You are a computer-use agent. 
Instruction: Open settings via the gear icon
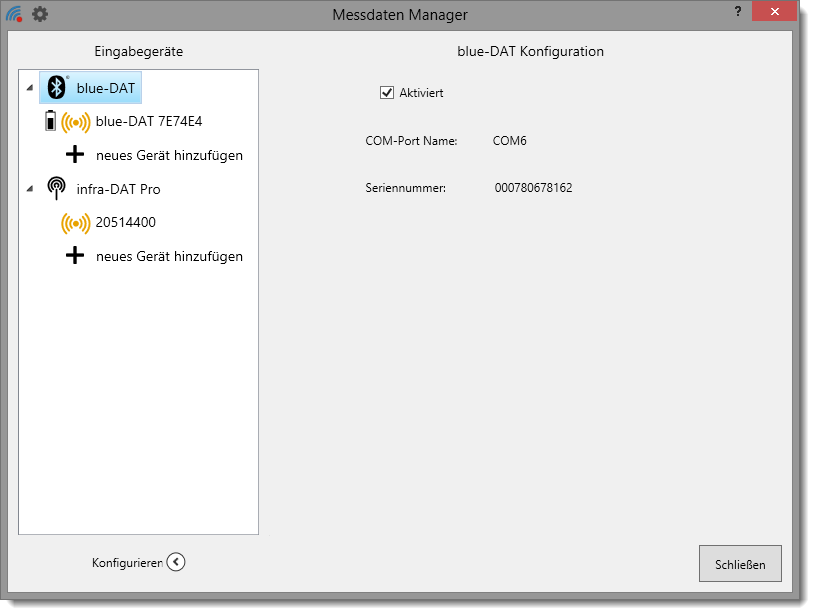tap(39, 14)
